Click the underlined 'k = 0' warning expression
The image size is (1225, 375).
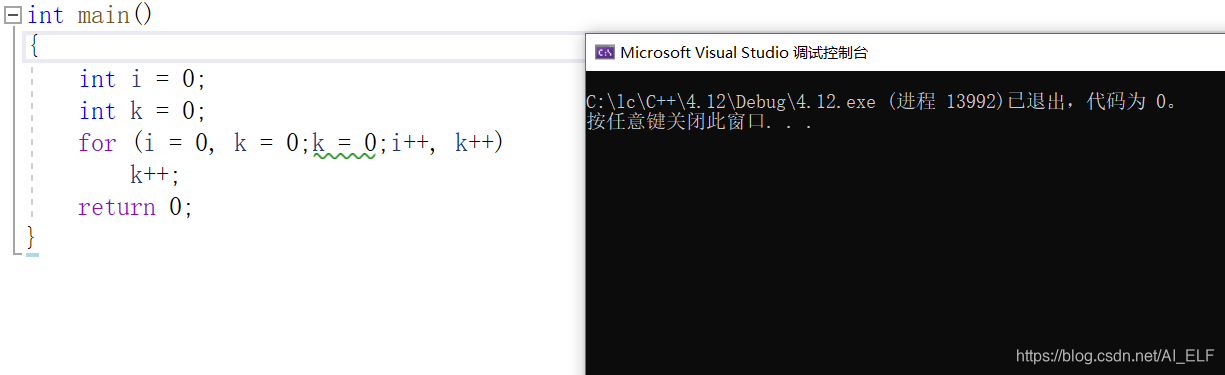(x=344, y=144)
